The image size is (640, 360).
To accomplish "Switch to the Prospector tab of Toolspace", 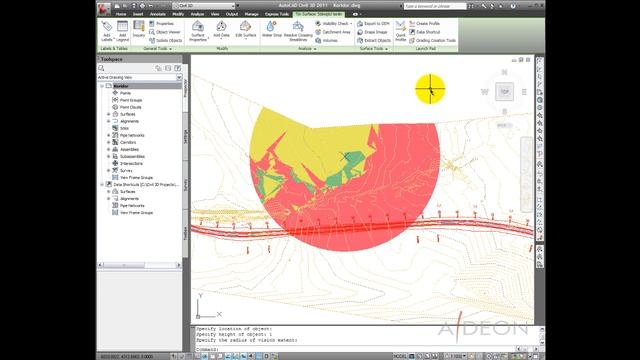I will coord(185,88).
